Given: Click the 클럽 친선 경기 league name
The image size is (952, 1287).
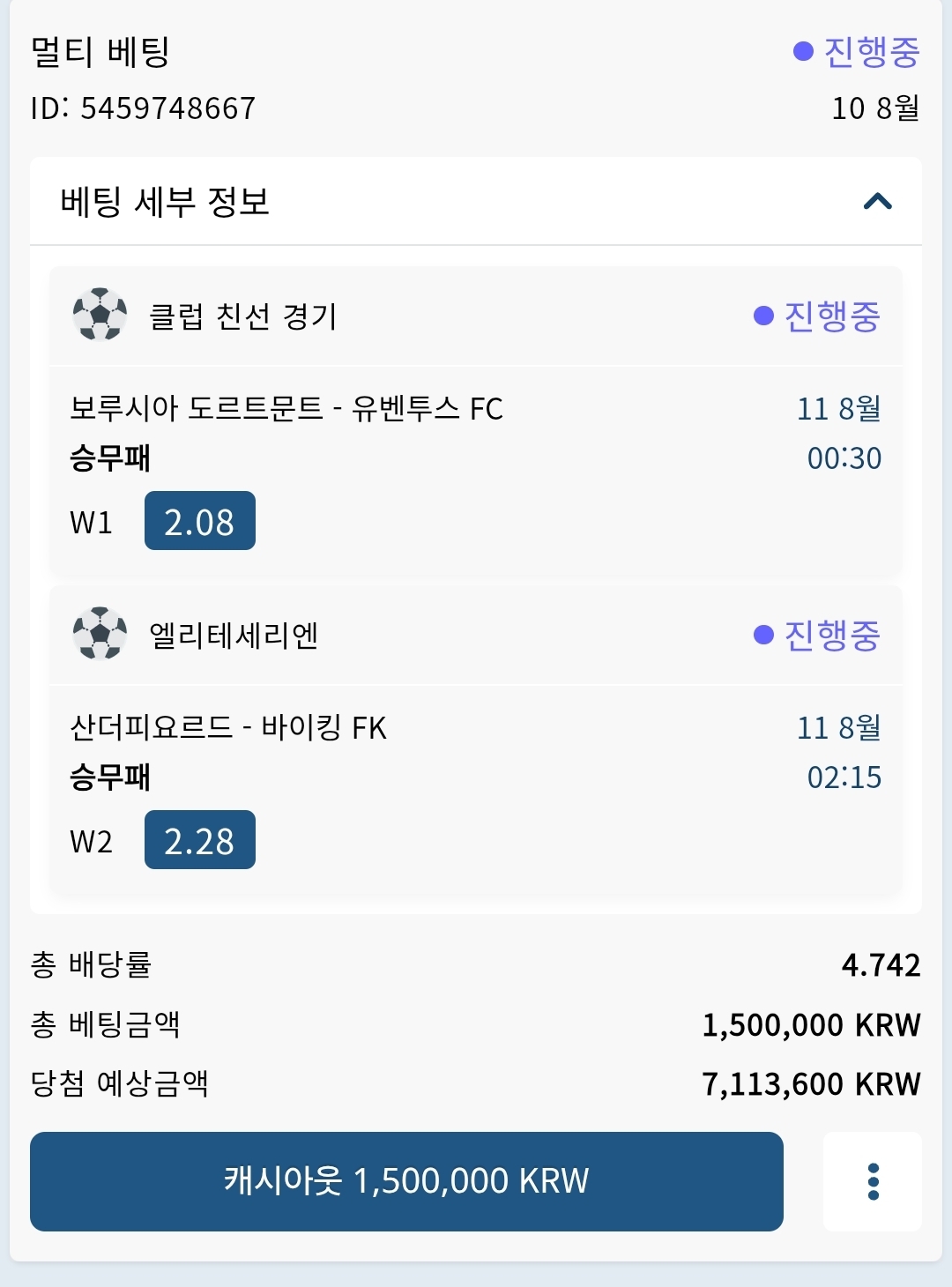Looking at the screenshot, I should pos(242,316).
